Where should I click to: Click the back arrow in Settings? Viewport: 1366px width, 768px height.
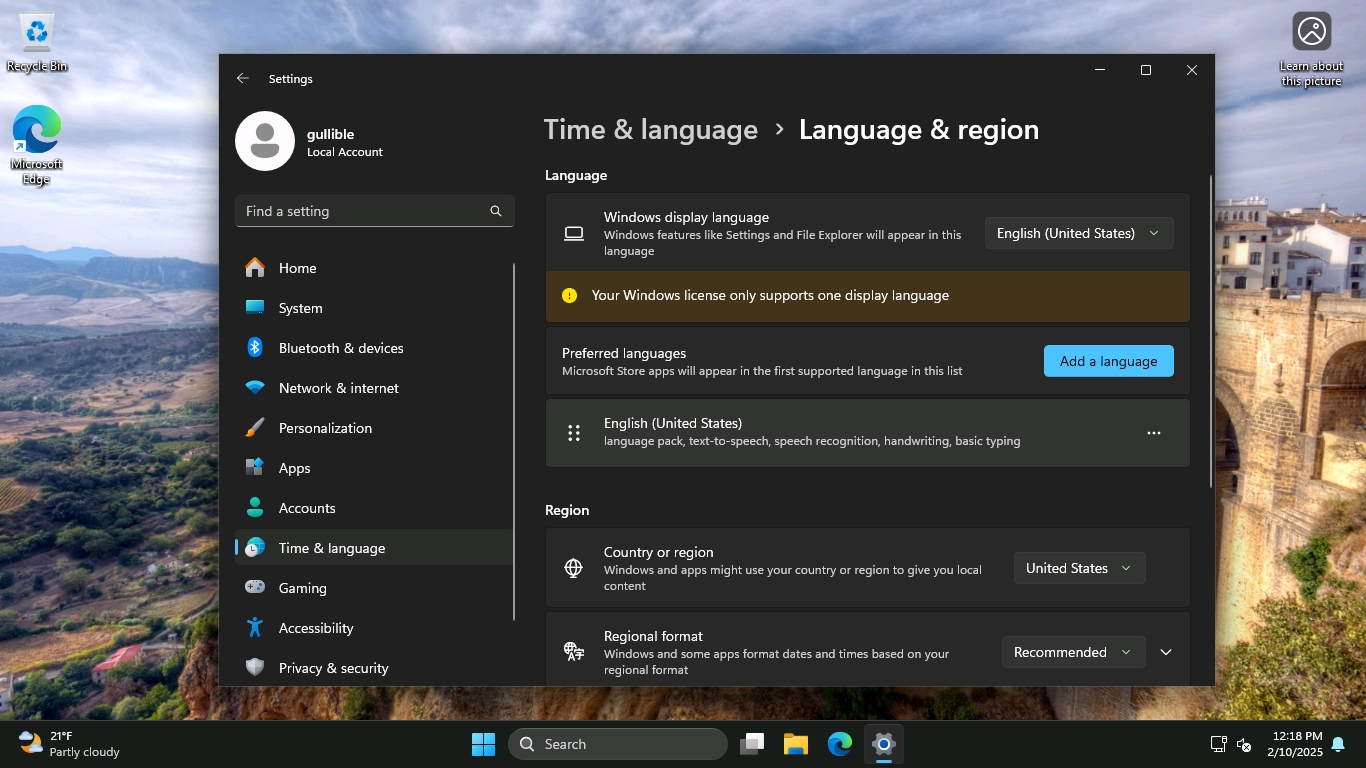point(243,78)
